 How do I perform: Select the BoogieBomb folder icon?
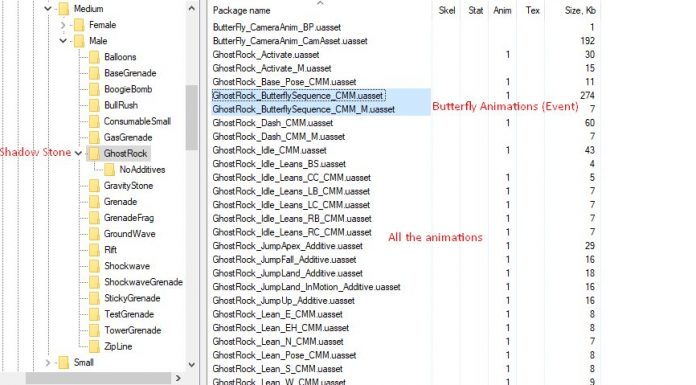[94, 89]
